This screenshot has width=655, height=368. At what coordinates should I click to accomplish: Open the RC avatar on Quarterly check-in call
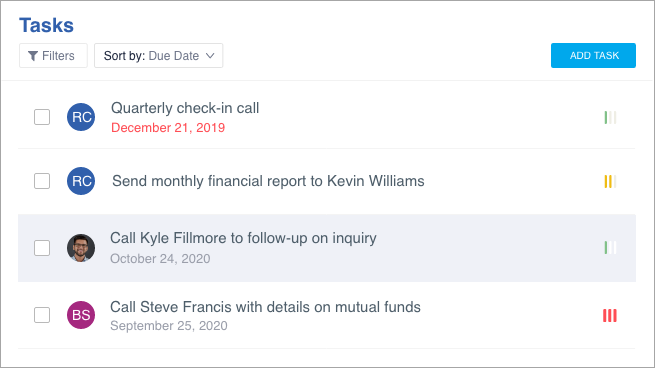[81, 117]
